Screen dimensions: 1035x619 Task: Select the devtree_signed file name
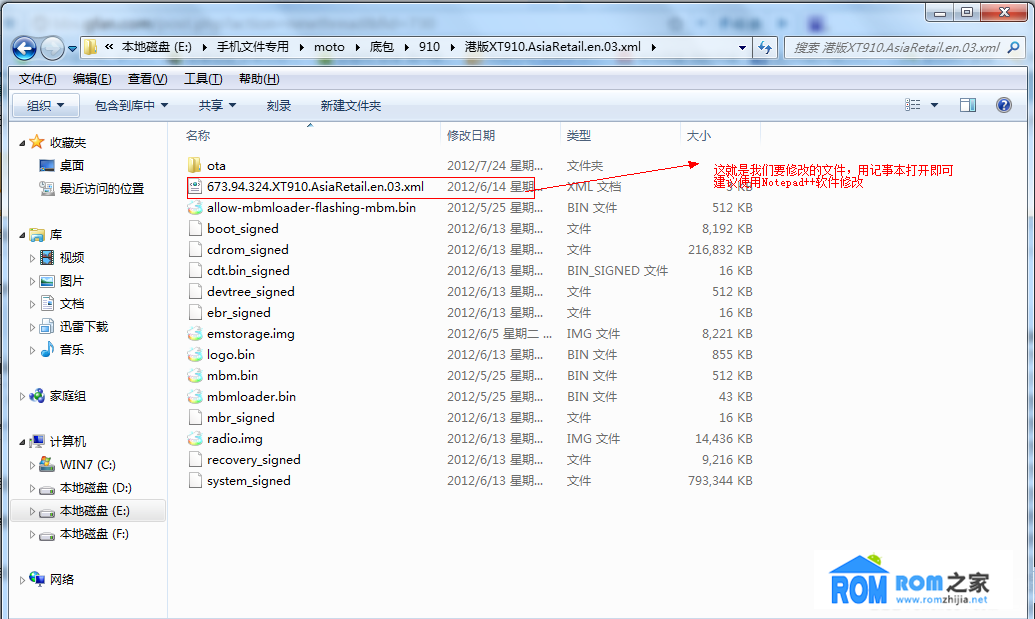(x=251, y=292)
